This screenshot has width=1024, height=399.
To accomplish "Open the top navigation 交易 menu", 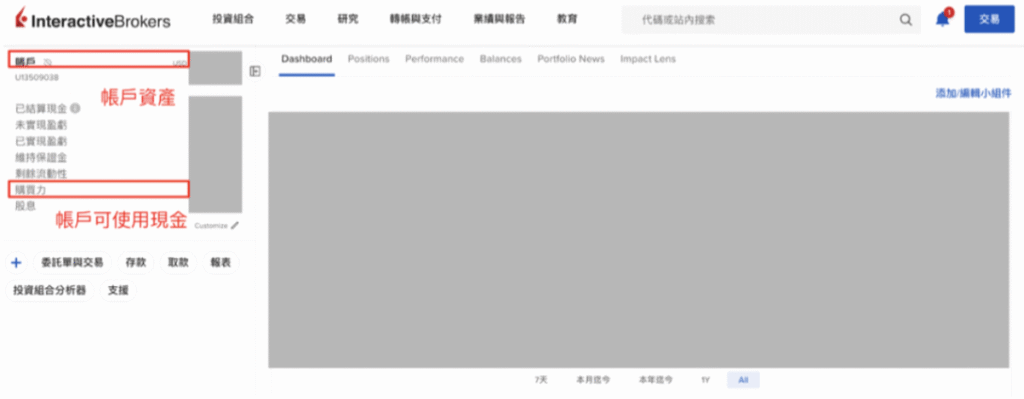I will [295, 20].
